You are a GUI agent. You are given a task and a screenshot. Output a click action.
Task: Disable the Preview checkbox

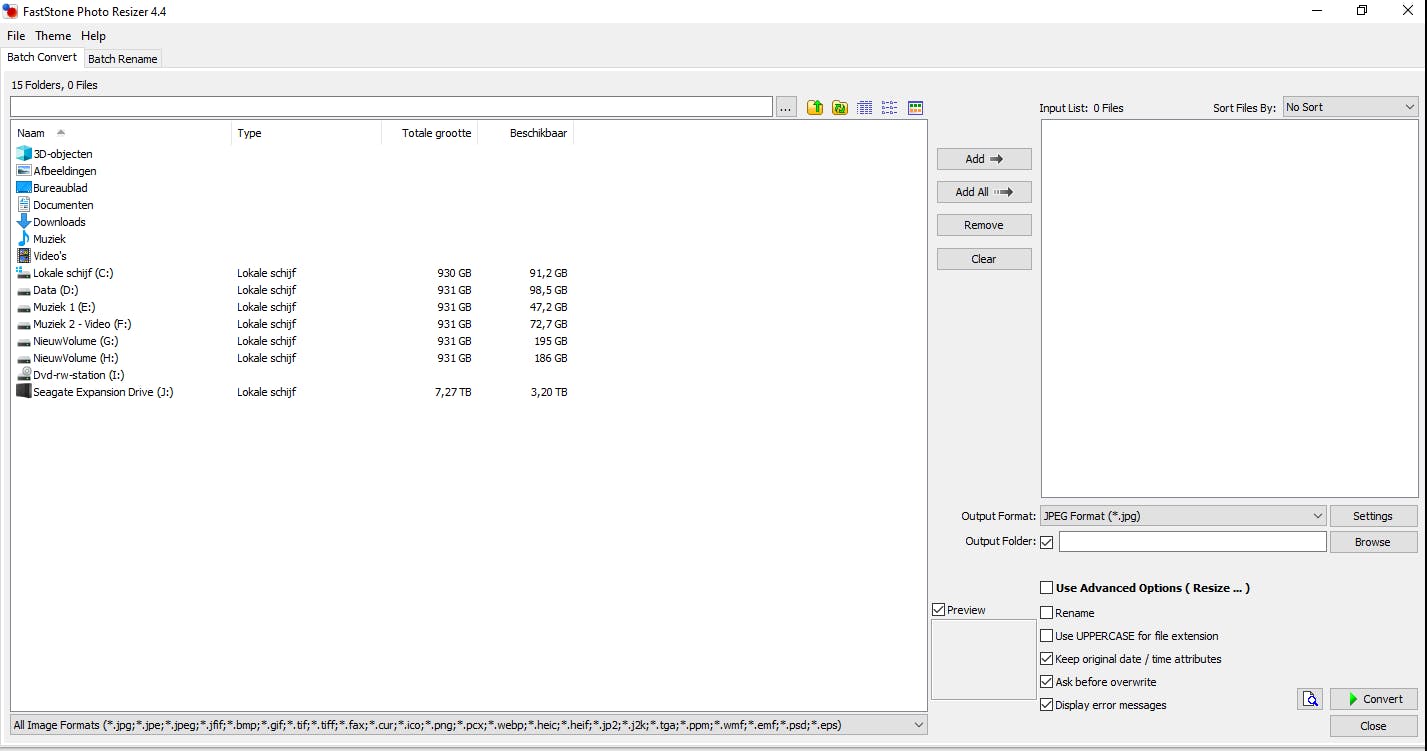[x=938, y=610]
